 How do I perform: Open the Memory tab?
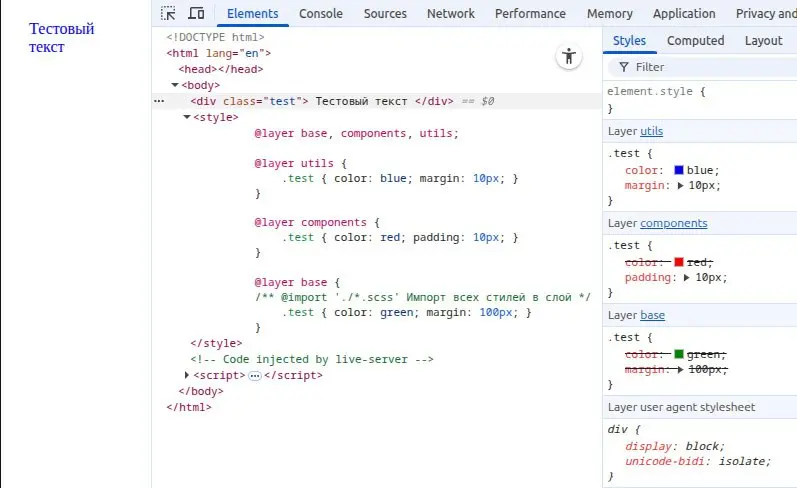click(x=609, y=14)
